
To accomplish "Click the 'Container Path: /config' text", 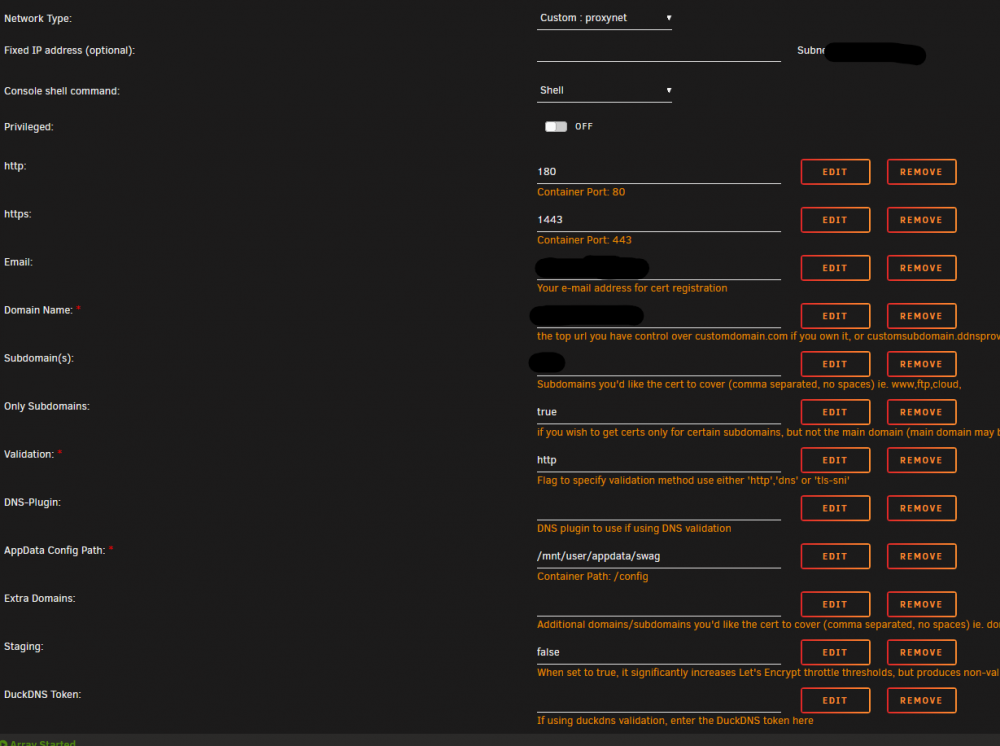I will click(x=592, y=576).
